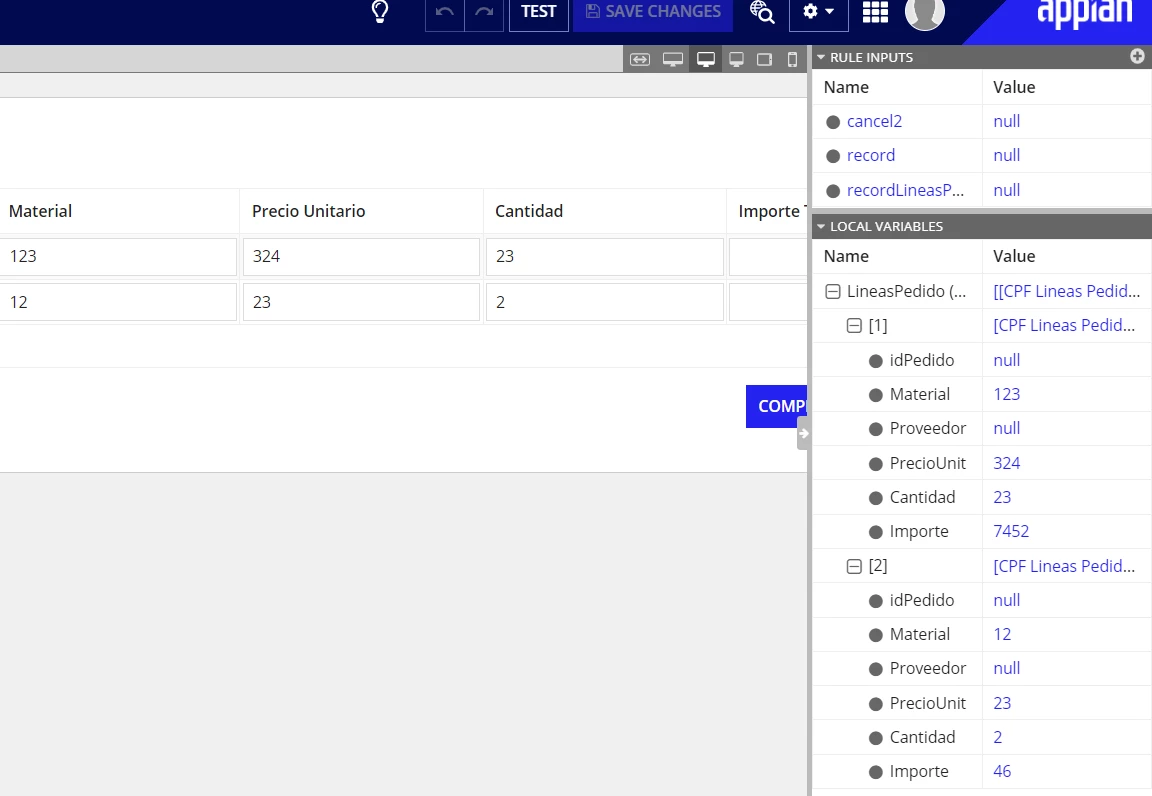
Task: Collapse the LineasPedido variable node
Action: 832,292
